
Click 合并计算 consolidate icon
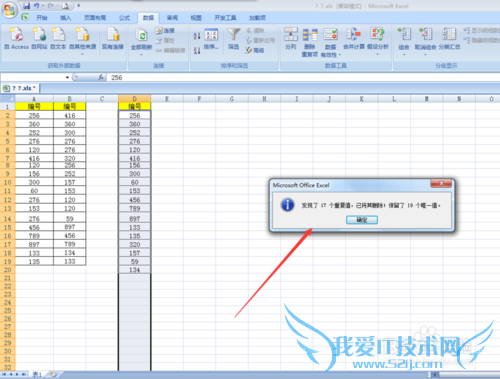tap(354, 39)
